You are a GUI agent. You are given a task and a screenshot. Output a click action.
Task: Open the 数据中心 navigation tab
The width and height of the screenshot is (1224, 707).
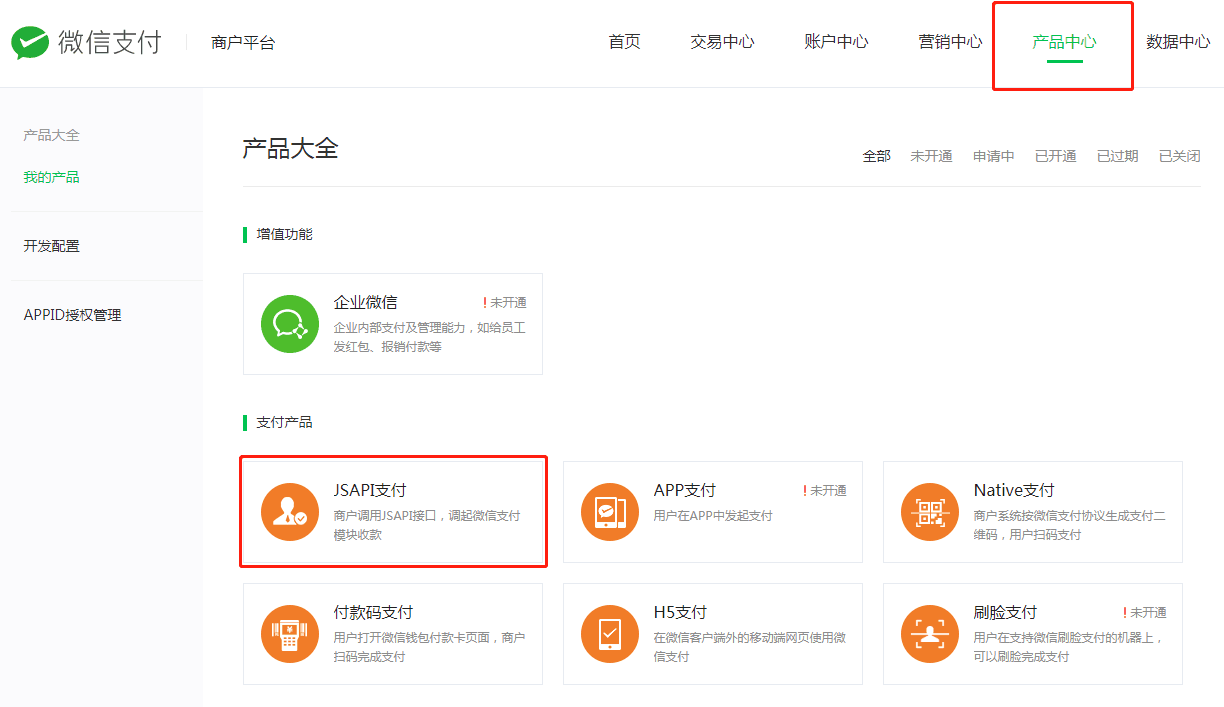click(x=1178, y=42)
